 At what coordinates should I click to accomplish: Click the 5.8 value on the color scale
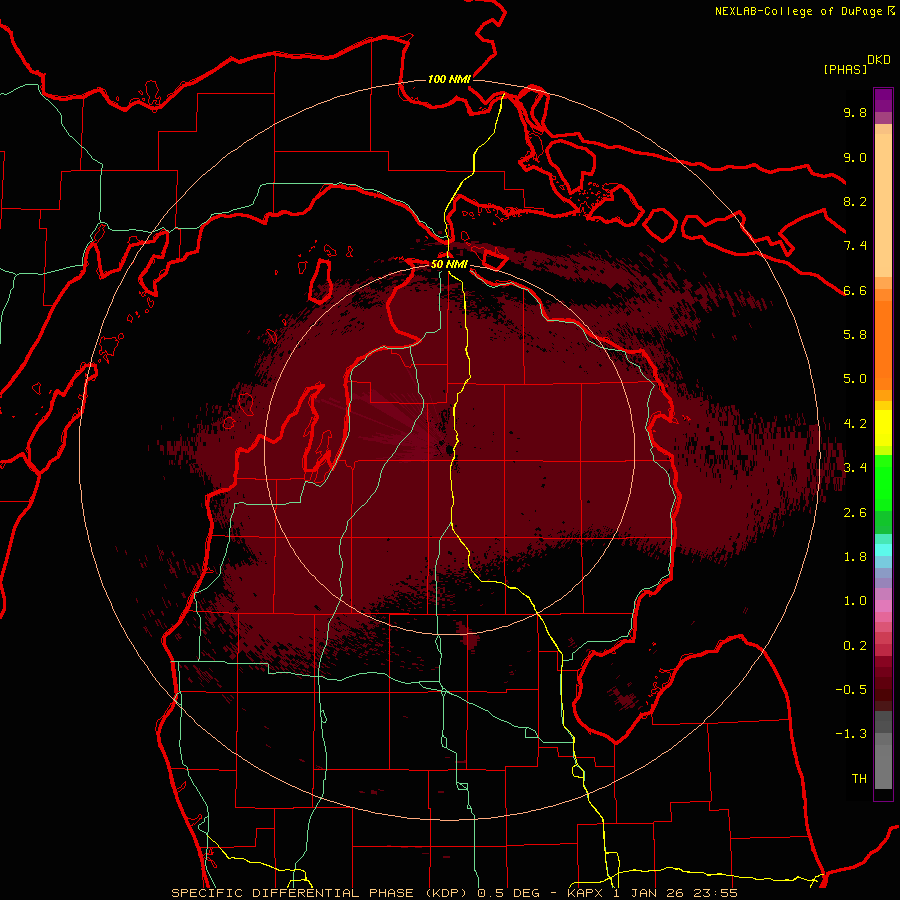pos(855,335)
